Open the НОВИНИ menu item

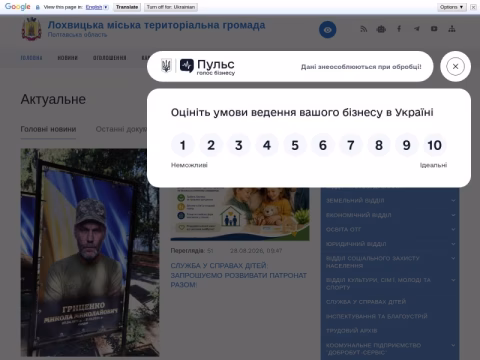(68, 58)
